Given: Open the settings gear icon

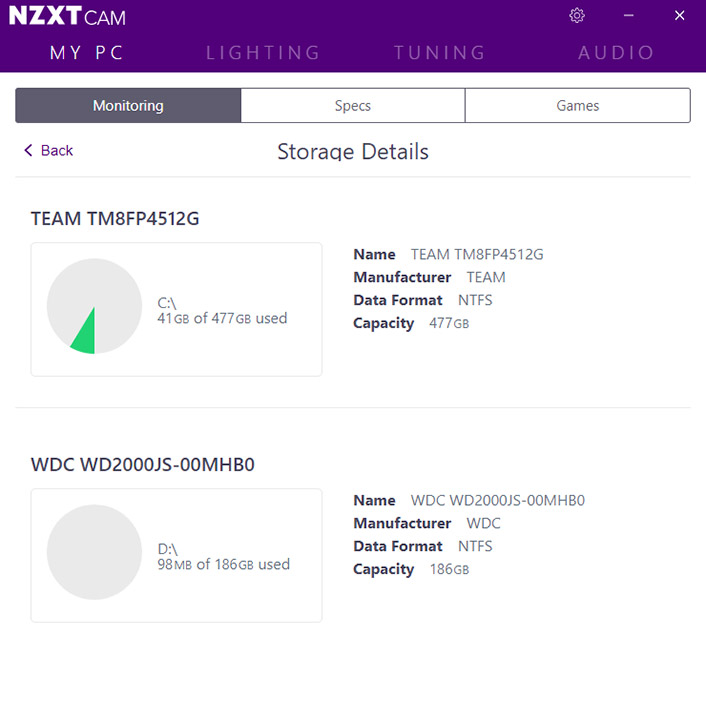Looking at the screenshot, I should pyautogui.click(x=577, y=16).
